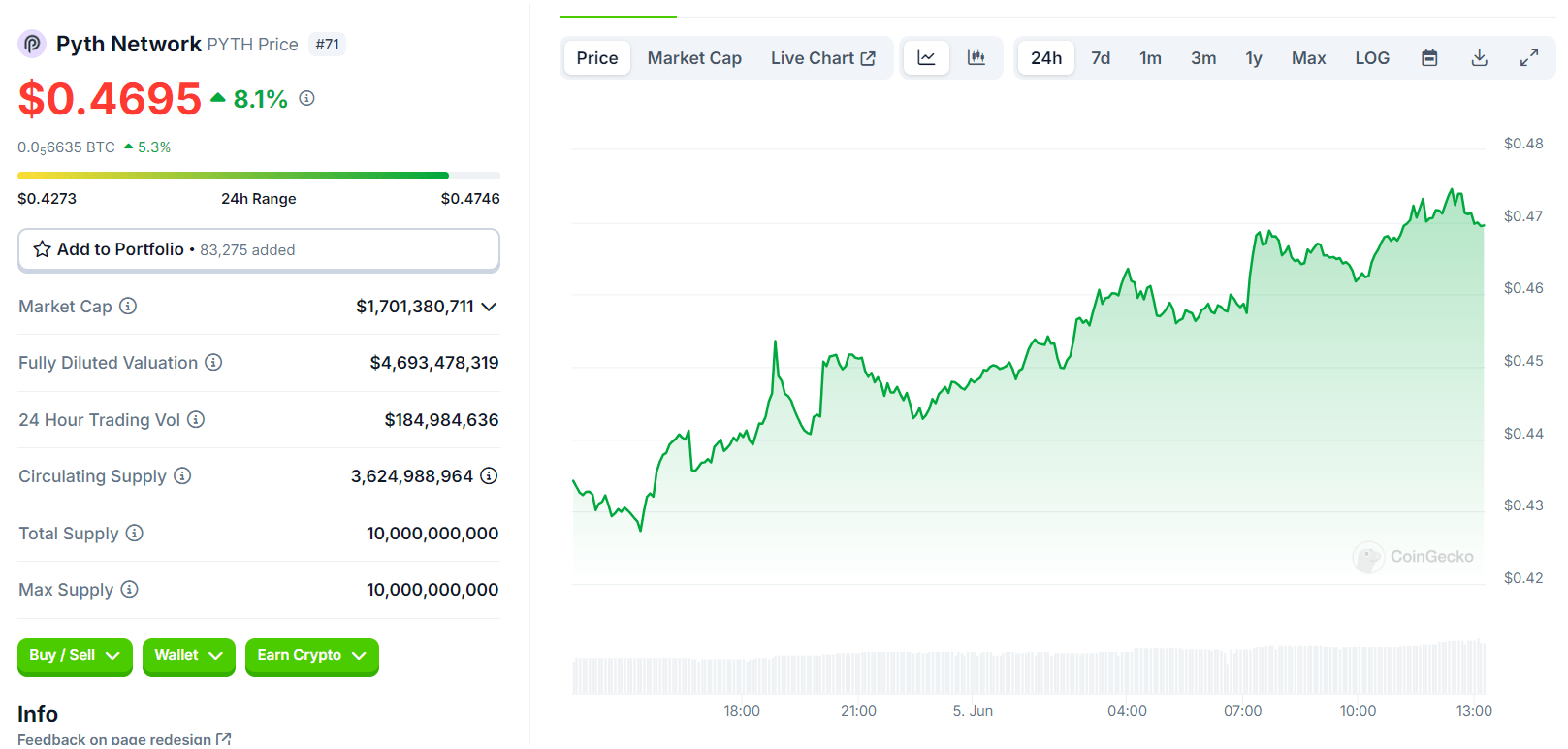Select Max time range
Screen dimensions: 1568x749
(1308, 58)
